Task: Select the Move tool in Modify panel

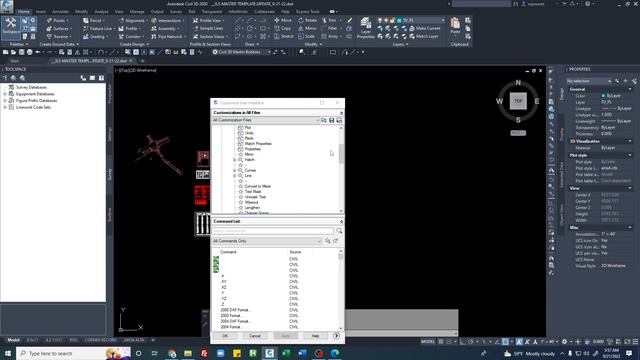Action: pos(283,20)
